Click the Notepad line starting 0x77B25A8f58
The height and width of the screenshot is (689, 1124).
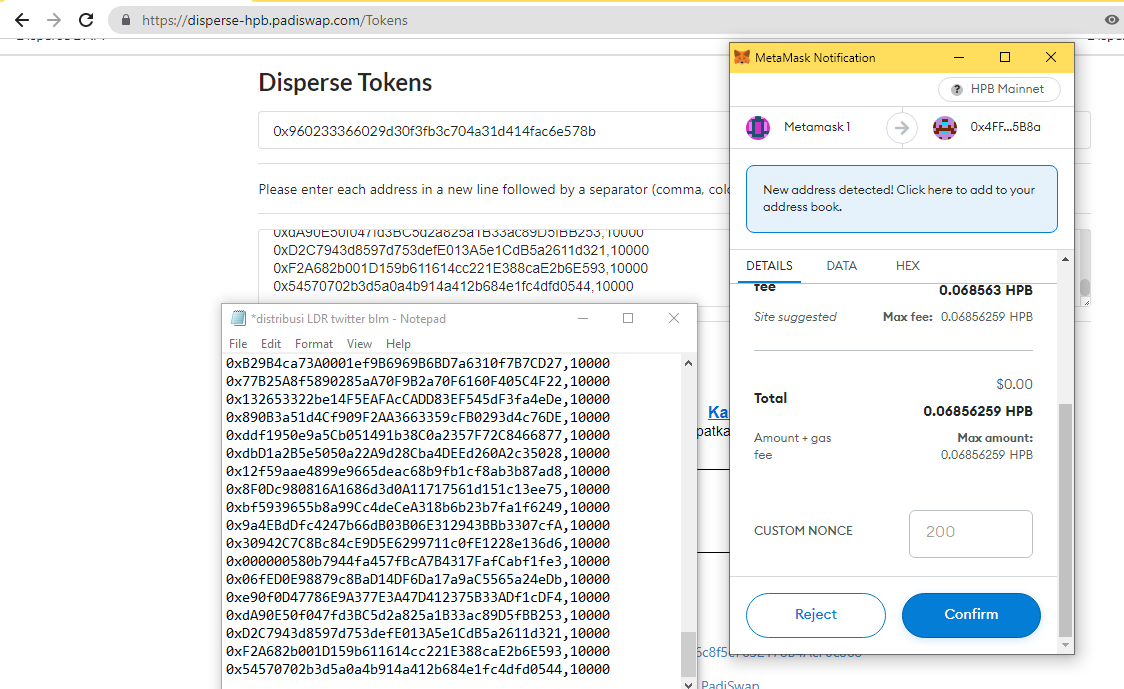418,381
